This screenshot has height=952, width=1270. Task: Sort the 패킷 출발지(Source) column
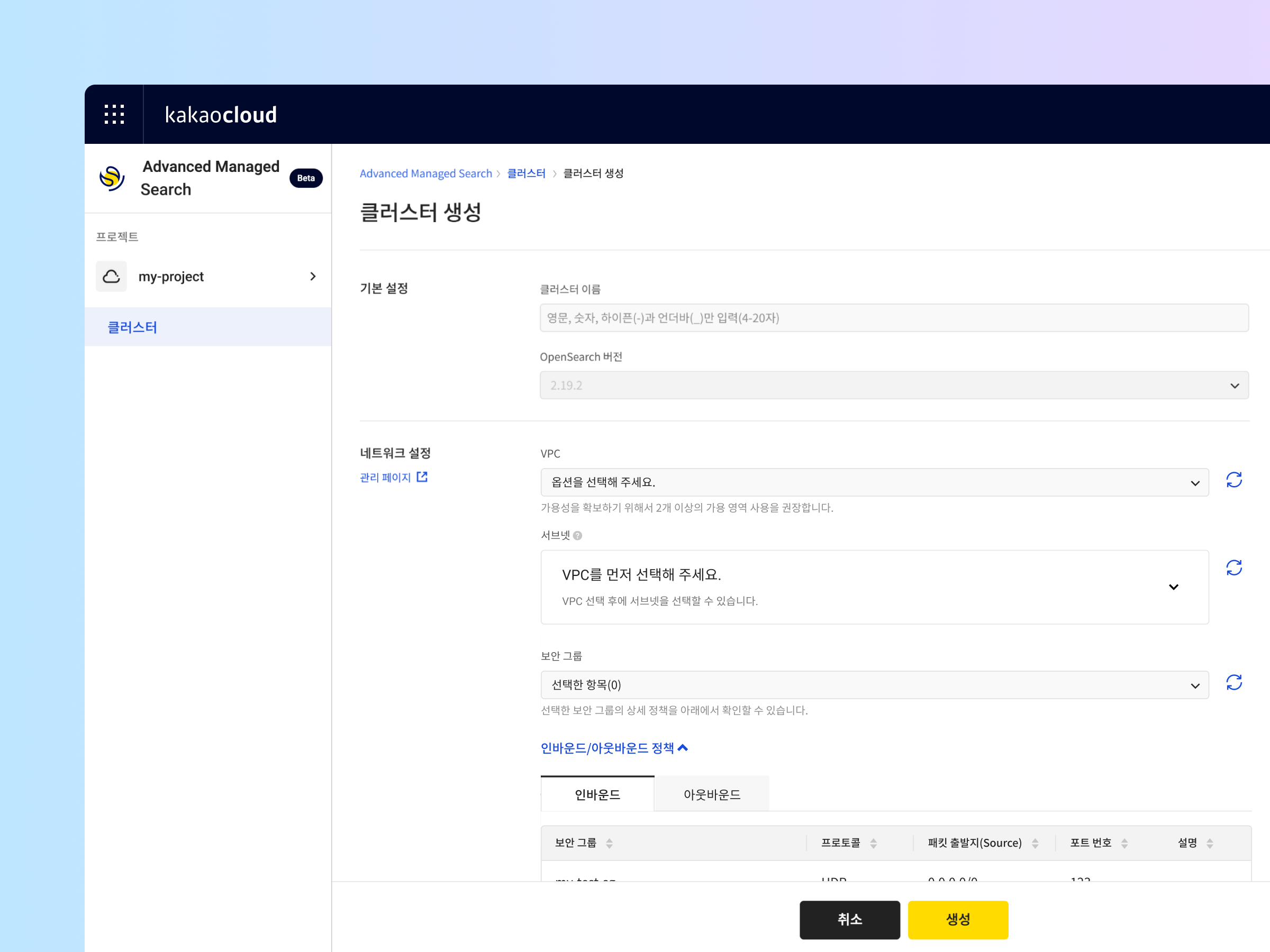click(1036, 843)
